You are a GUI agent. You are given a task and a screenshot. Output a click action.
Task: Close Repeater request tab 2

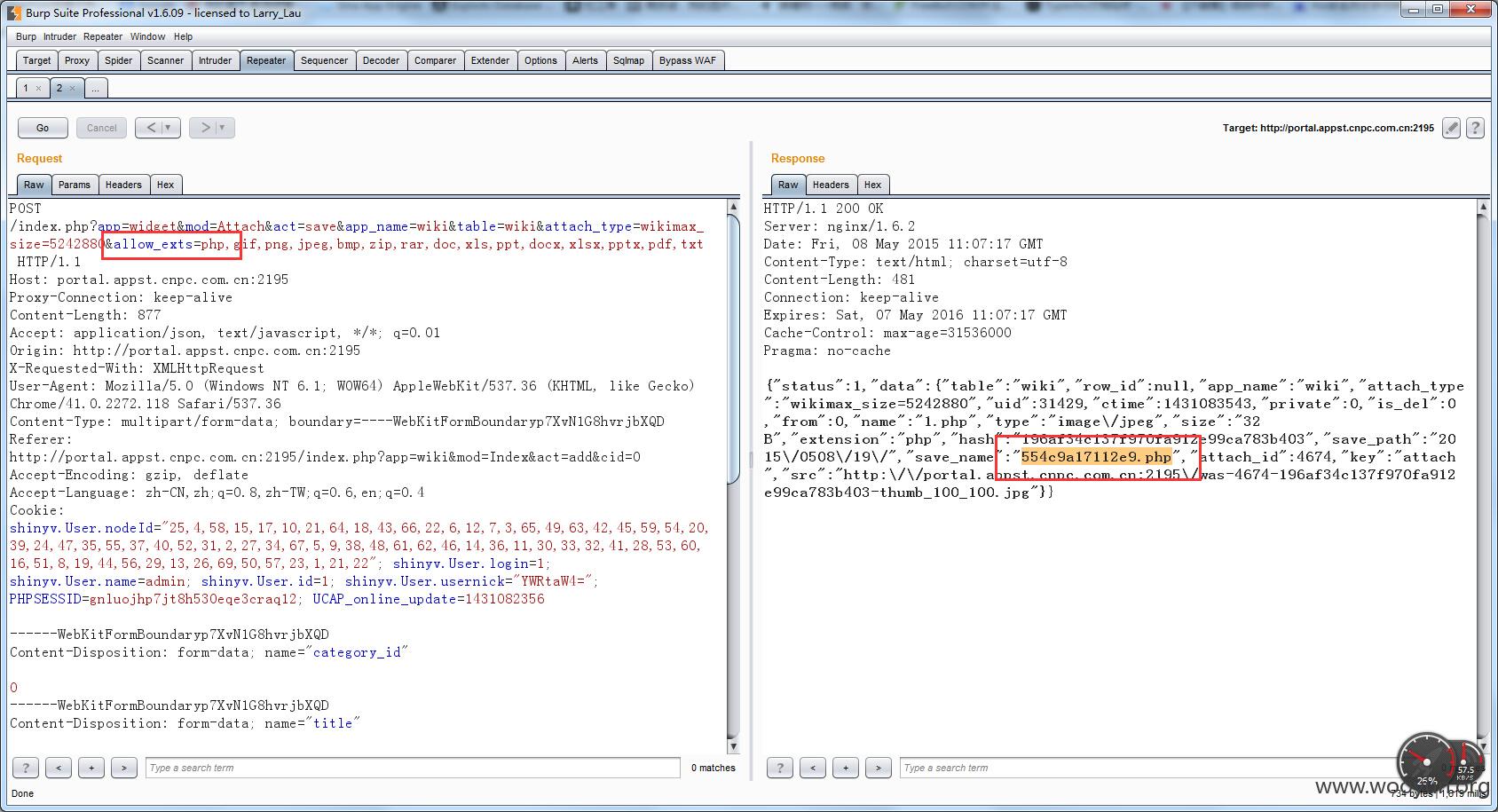(72, 89)
